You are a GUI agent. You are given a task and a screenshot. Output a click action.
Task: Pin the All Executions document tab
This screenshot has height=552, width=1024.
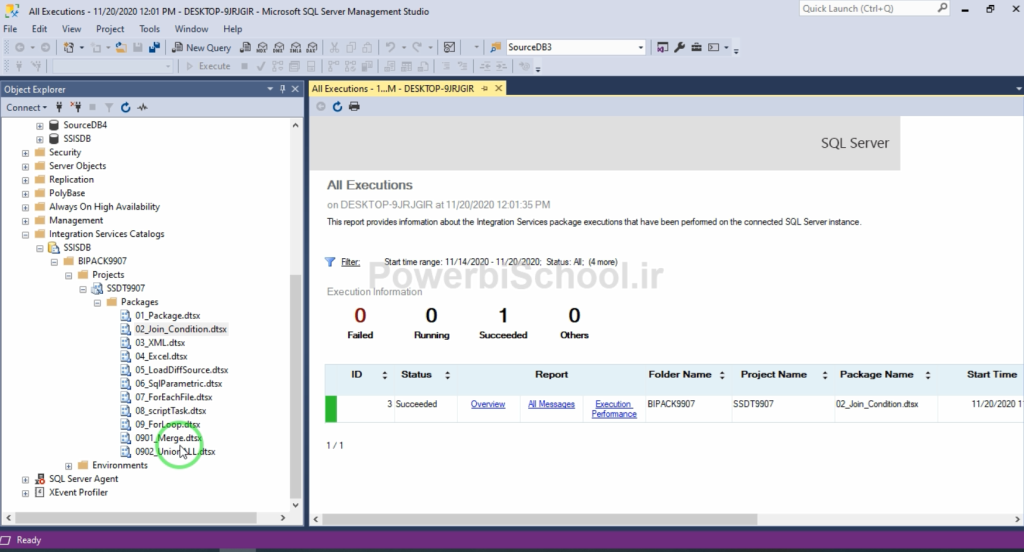(486, 88)
